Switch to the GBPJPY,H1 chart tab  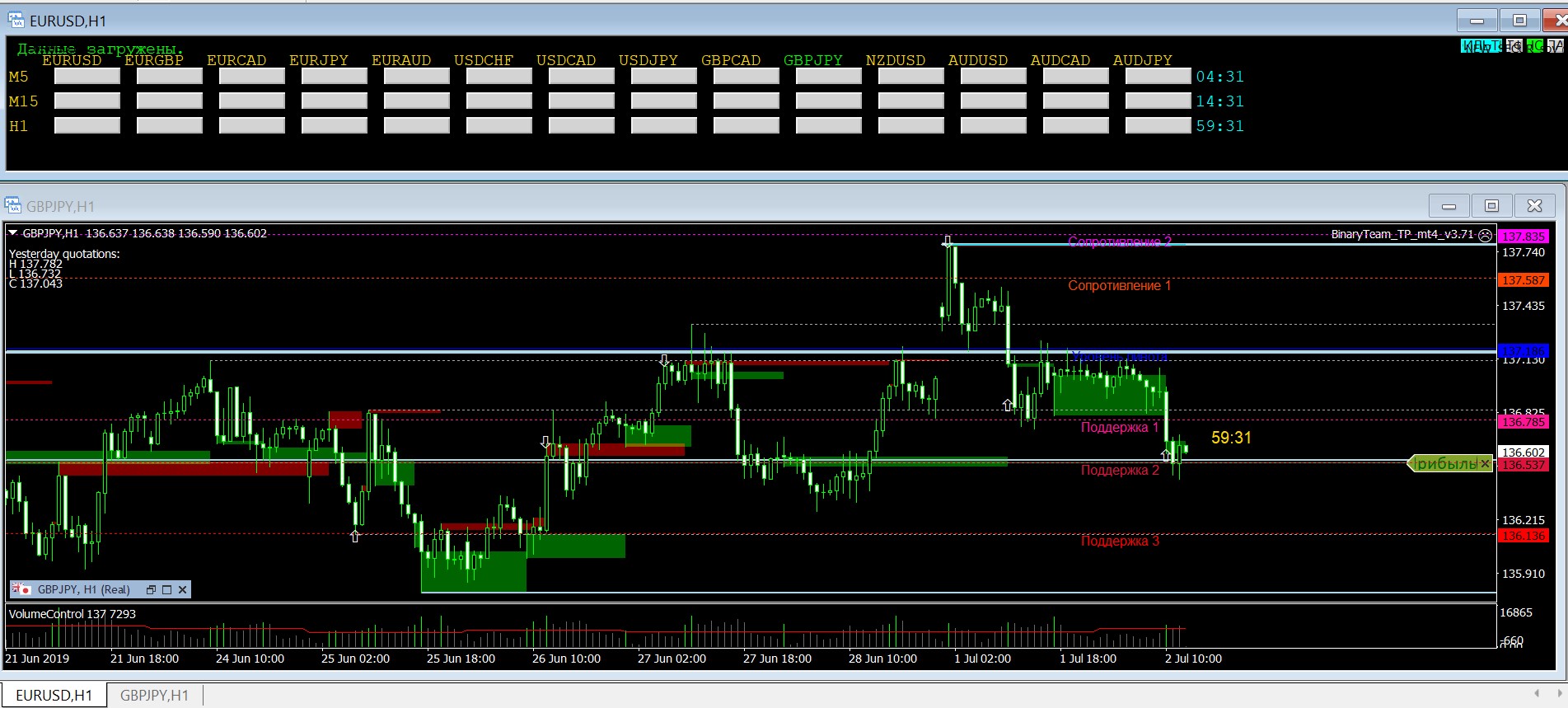click(155, 695)
